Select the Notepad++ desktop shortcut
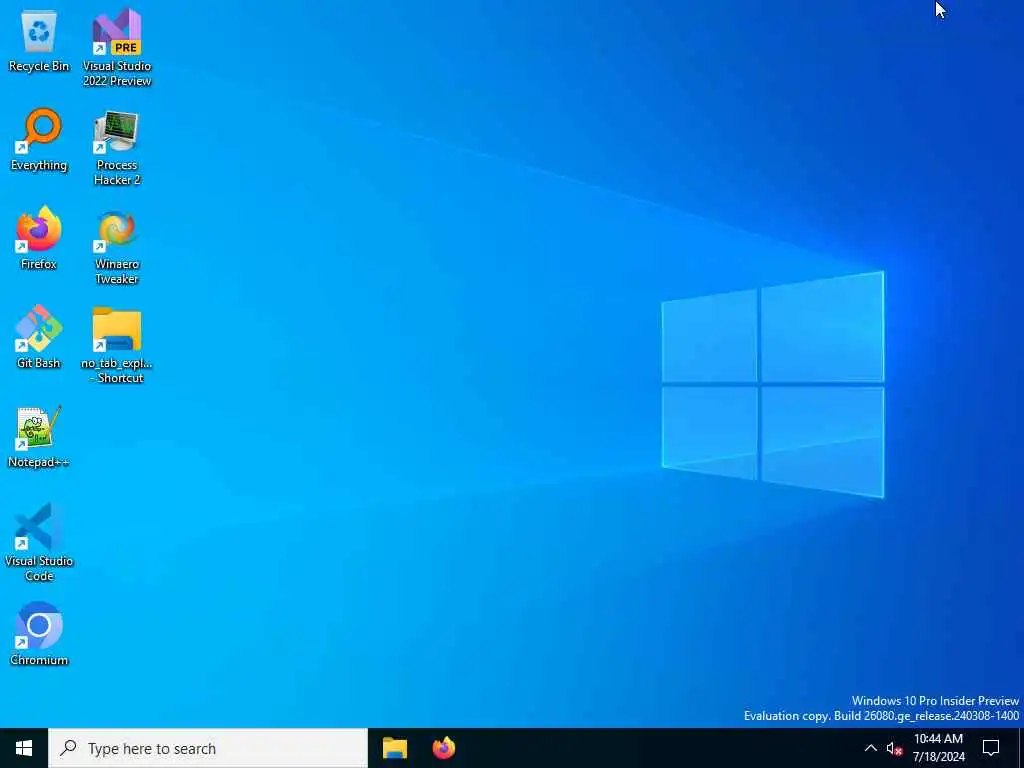 [39, 436]
